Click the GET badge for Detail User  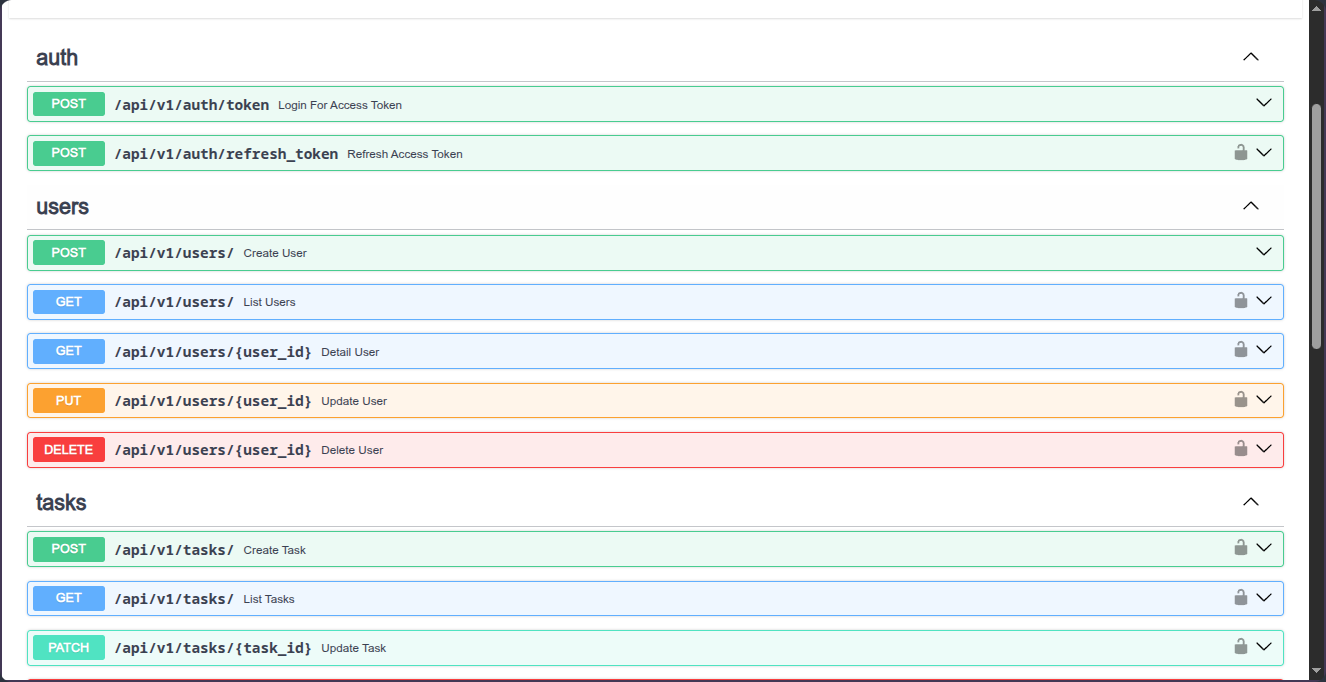click(x=69, y=351)
